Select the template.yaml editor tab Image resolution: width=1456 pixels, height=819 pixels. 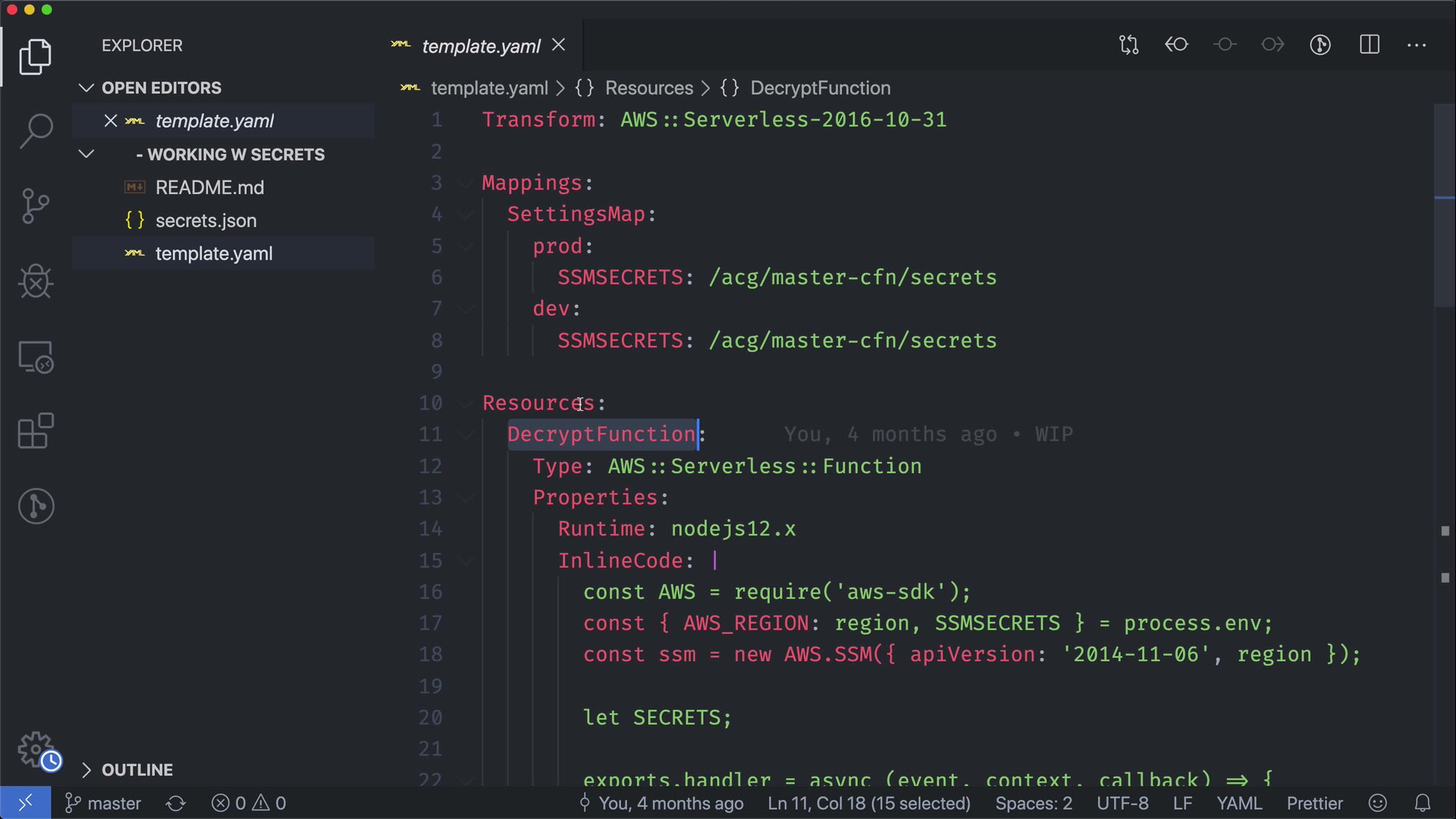coord(480,46)
